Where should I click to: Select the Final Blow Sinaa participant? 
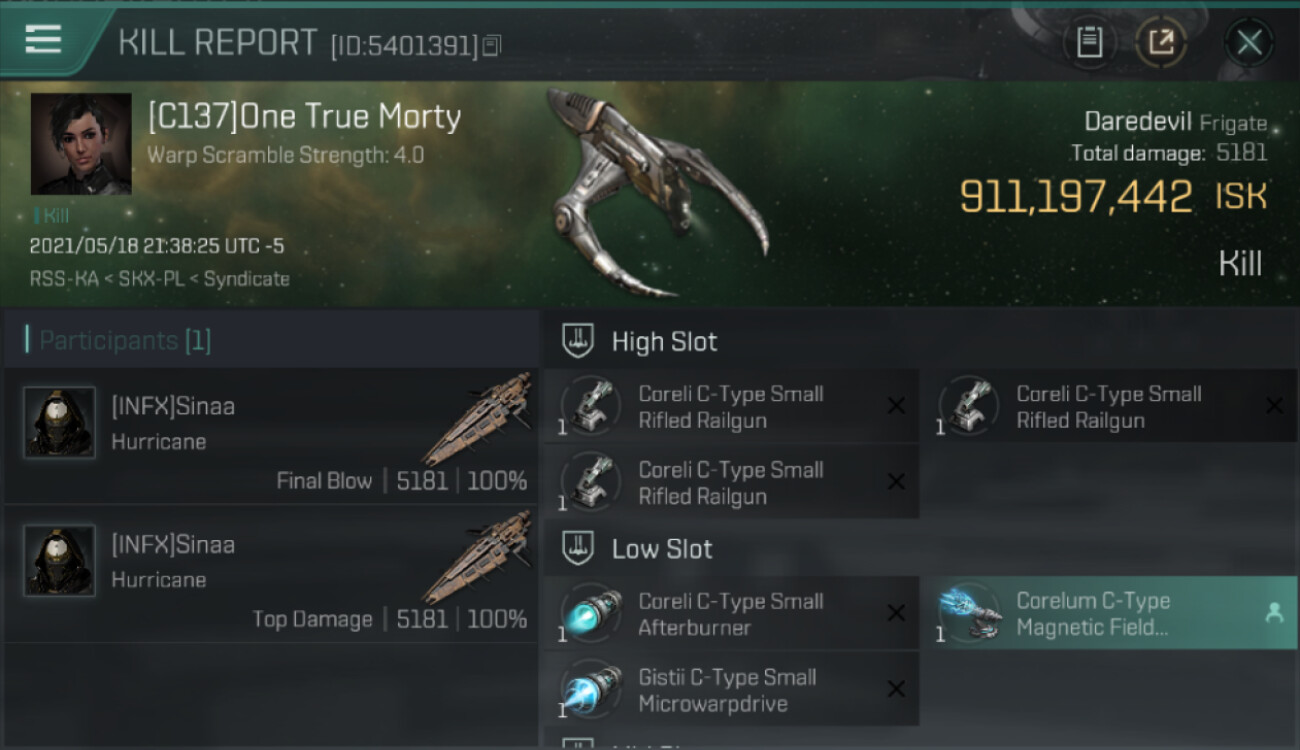(271, 436)
